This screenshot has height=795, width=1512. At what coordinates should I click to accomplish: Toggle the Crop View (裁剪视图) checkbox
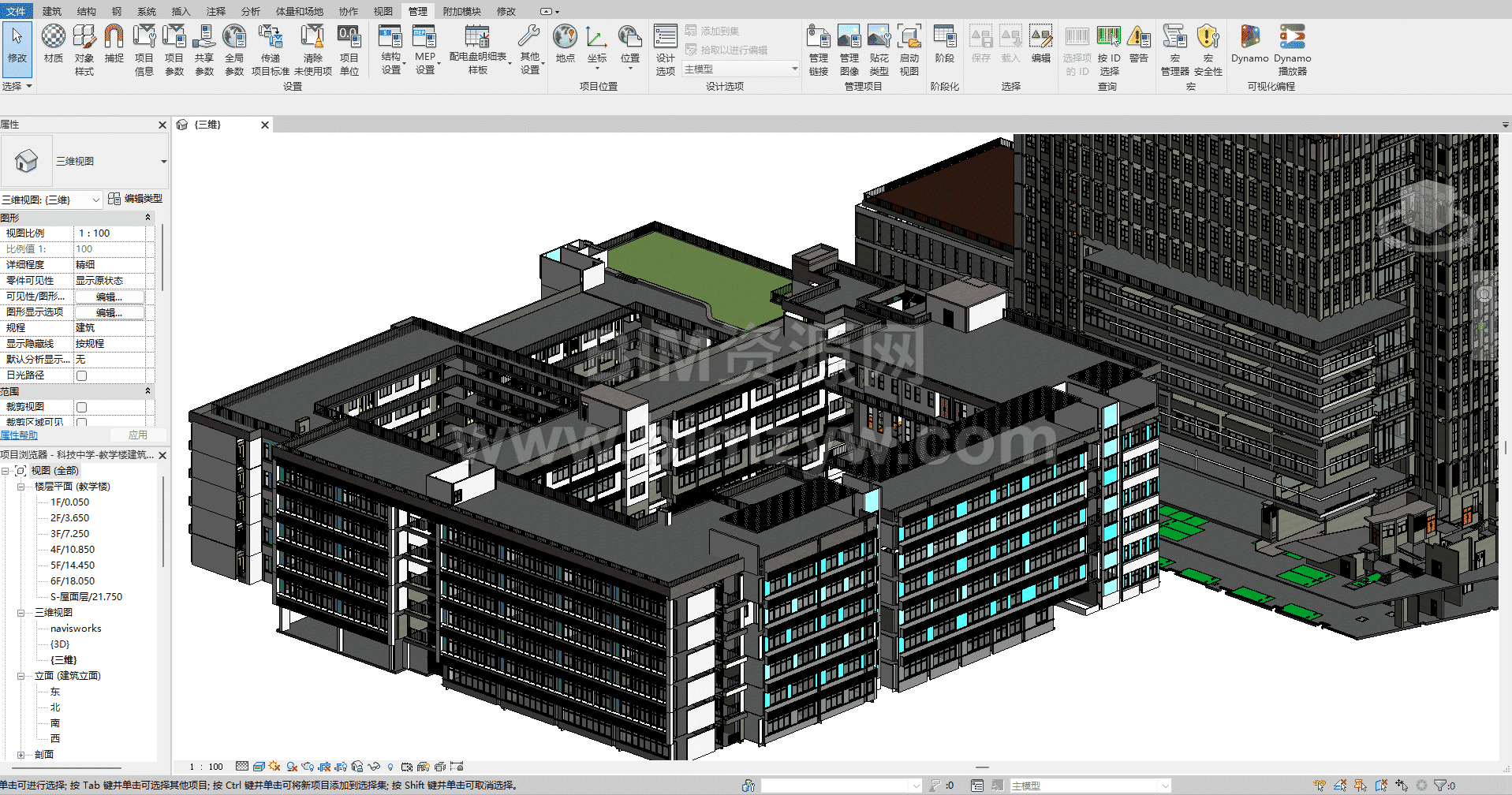point(81,407)
